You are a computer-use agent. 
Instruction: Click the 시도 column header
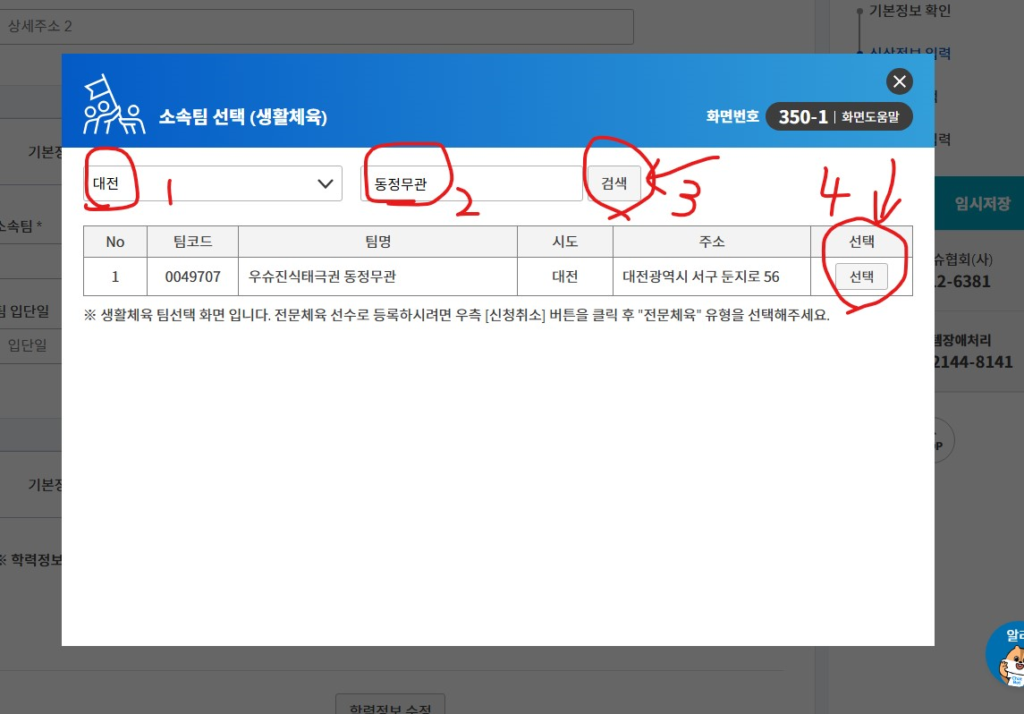pos(565,242)
